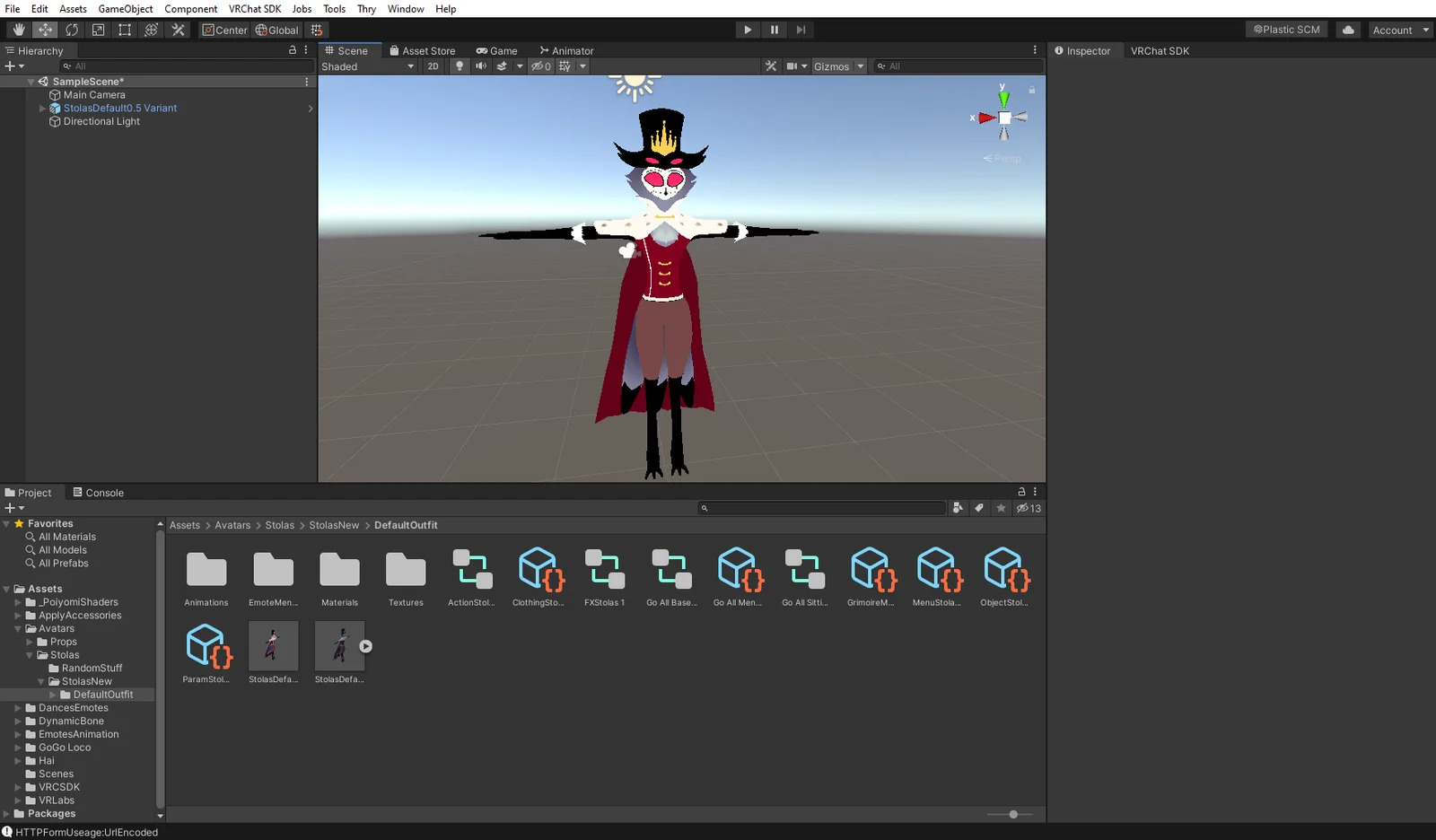The image size is (1436, 840).
Task: Toggle 2D mode in the Scene view
Action: coord(433,66)
